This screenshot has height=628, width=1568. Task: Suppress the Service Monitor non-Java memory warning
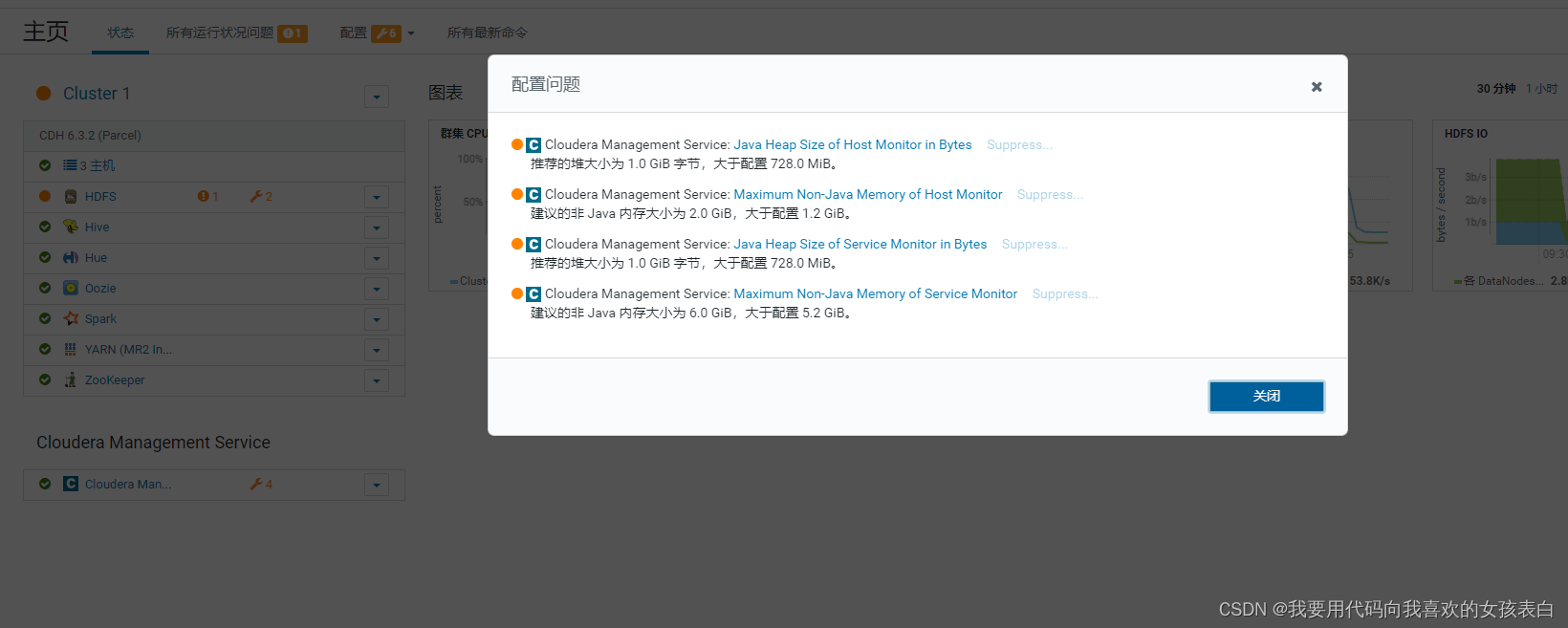(1065, 293)
